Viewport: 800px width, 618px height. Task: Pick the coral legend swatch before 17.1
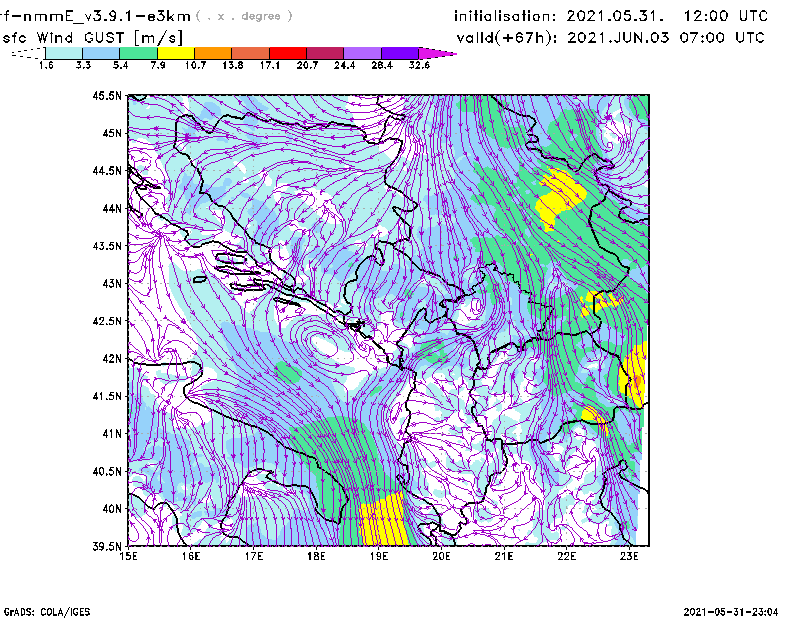(x=251, y=53)
